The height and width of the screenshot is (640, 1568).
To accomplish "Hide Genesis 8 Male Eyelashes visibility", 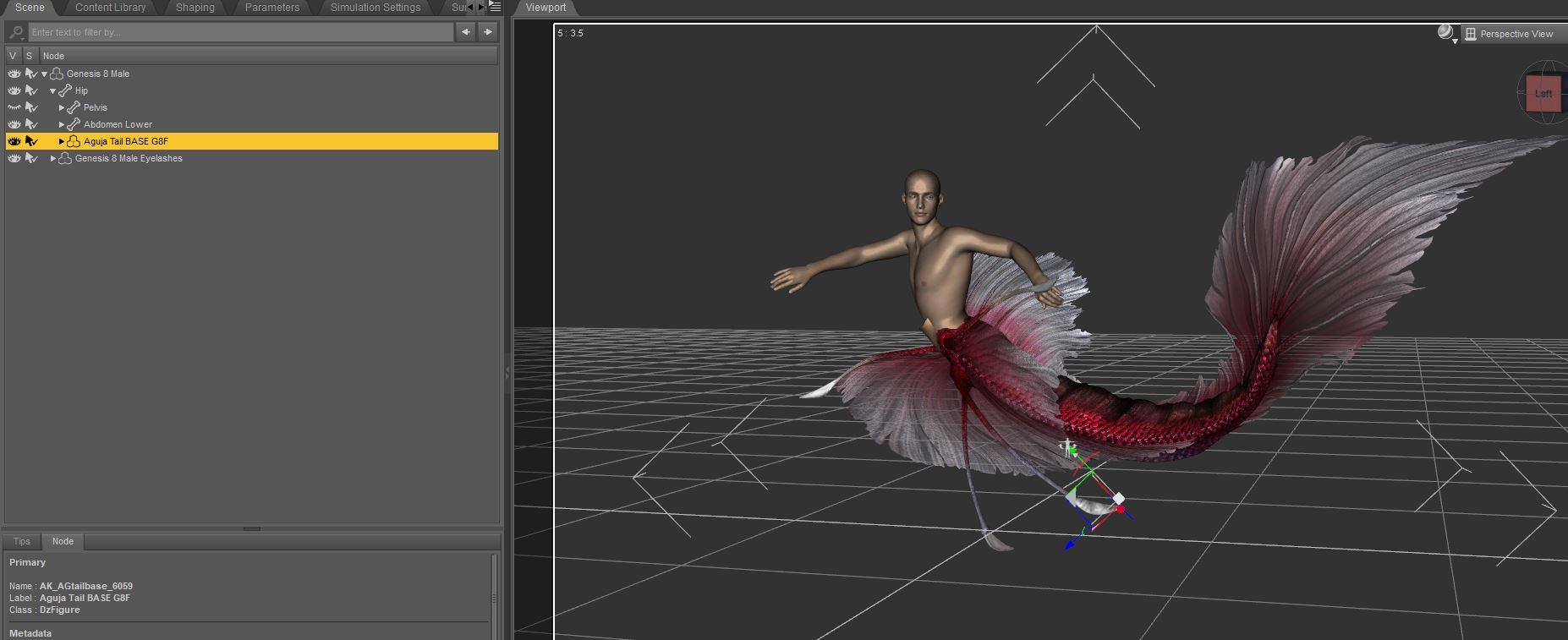I will [x=14, y=158].
